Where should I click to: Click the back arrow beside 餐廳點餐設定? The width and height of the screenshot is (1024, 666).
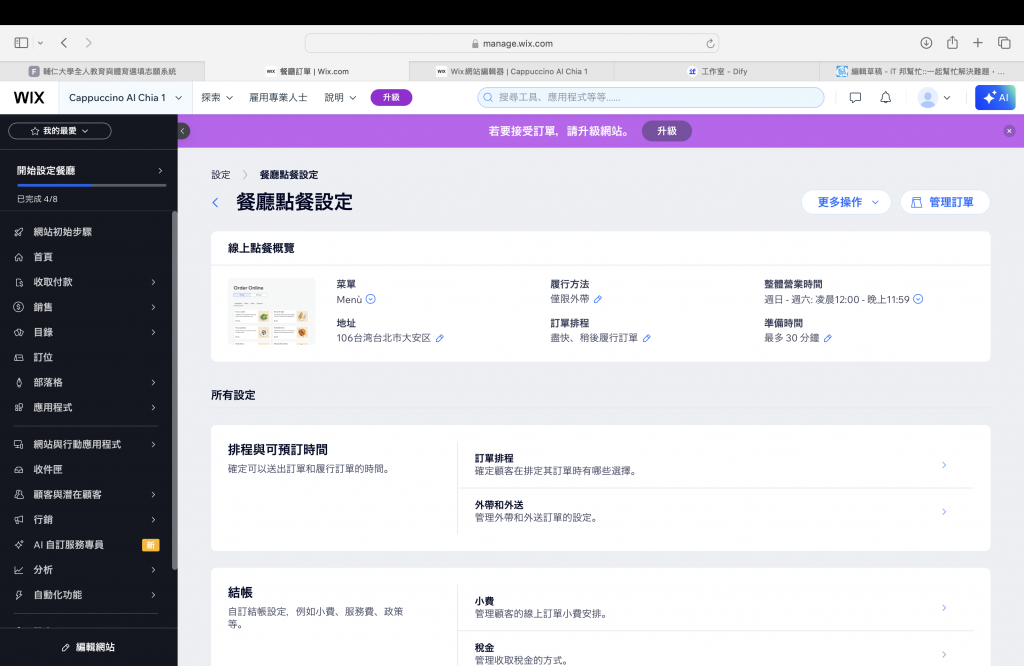tap(216, 202)
